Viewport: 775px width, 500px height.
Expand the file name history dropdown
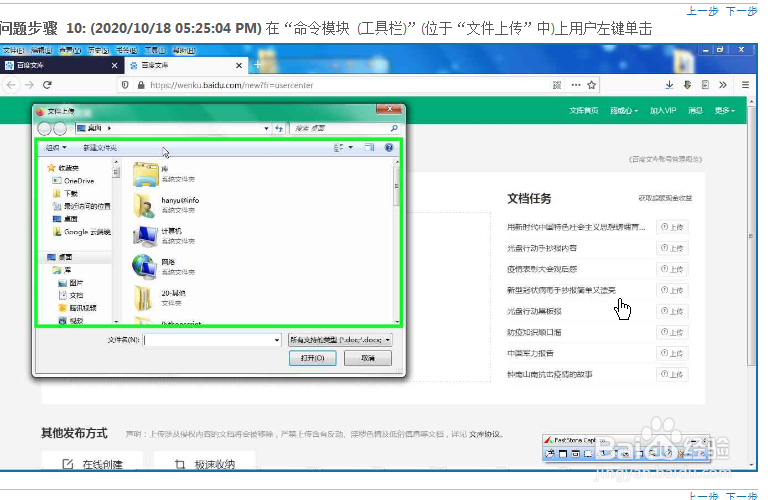point(277,340)
